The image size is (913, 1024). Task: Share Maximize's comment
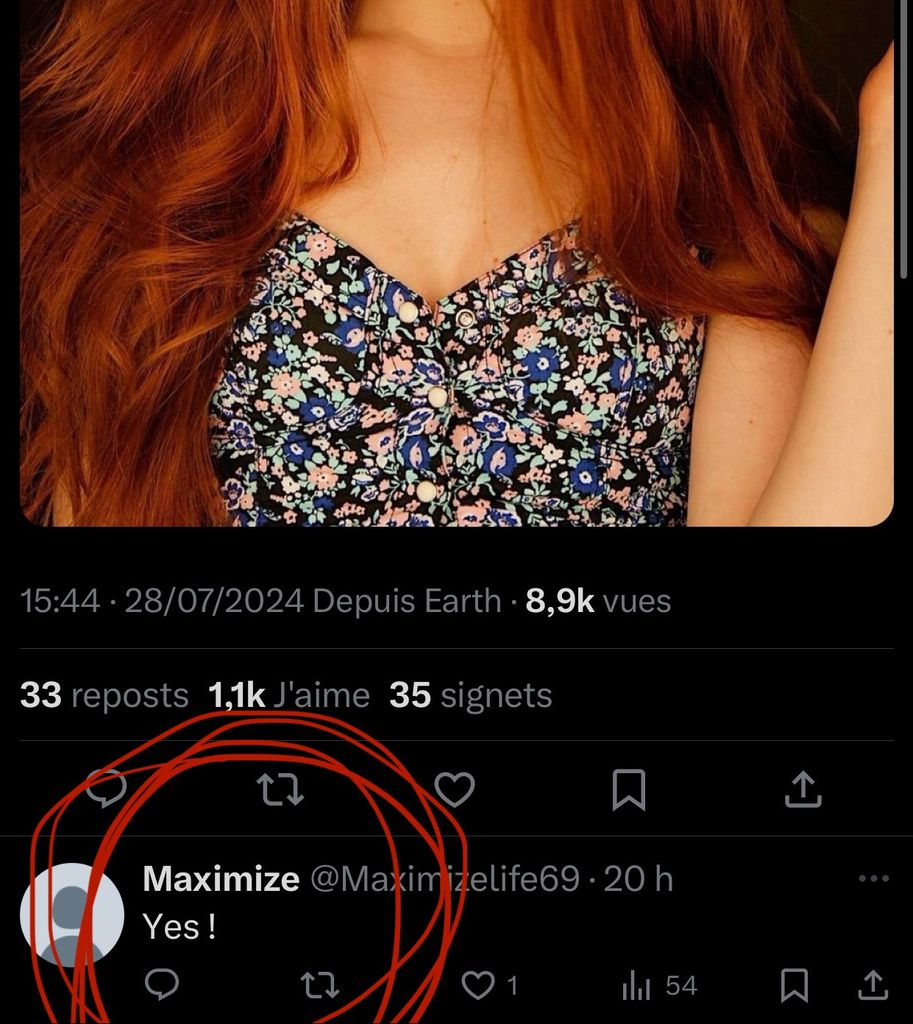click(x=873, y=986)
